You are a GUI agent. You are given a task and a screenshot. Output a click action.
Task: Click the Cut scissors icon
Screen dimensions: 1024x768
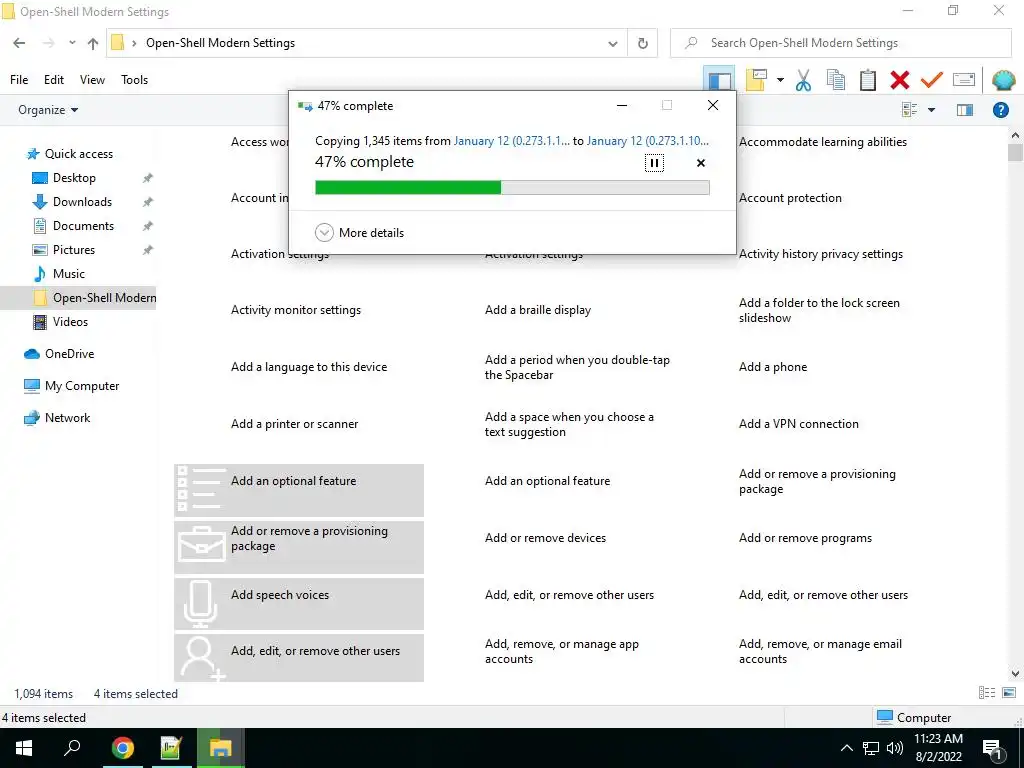pyautogui.click(x=803, y=80)
